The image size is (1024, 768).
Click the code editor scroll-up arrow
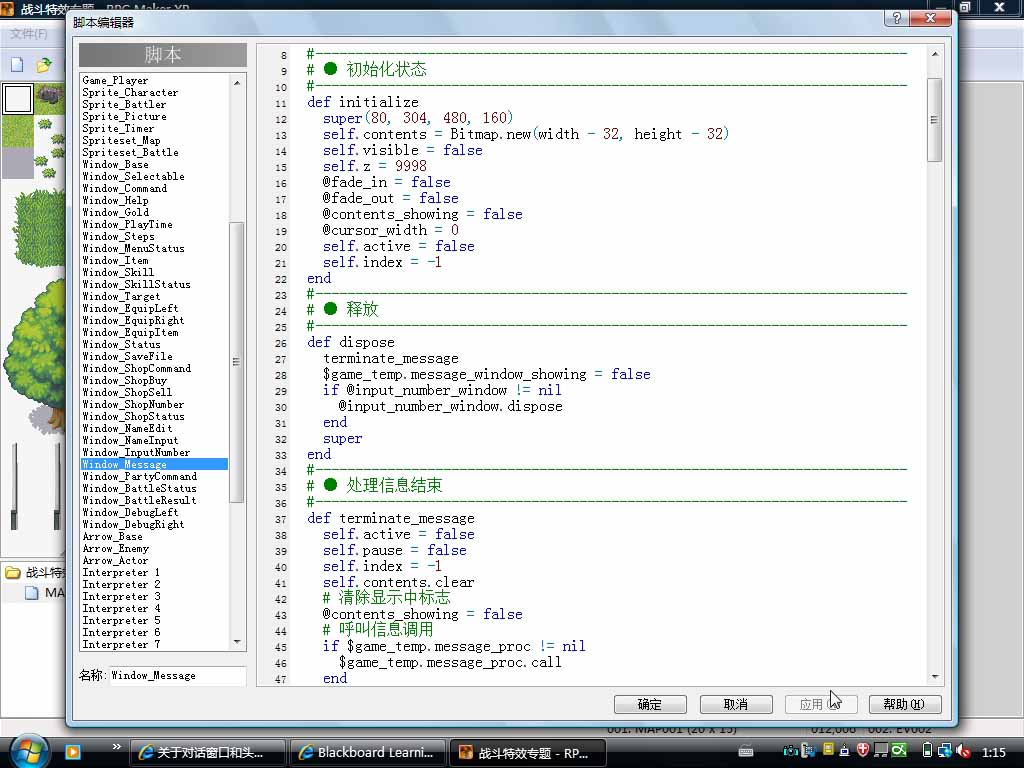(935, 54)
